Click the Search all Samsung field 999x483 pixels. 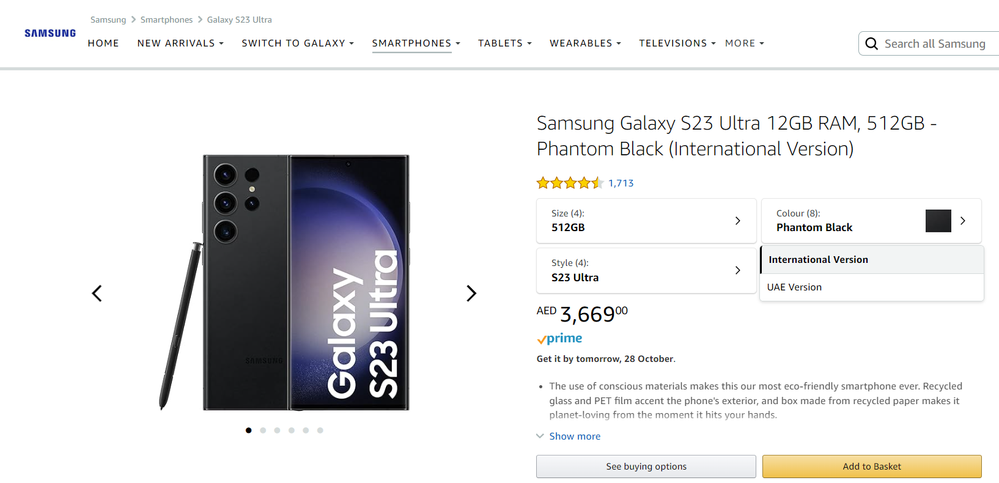[x=929, y=44]
